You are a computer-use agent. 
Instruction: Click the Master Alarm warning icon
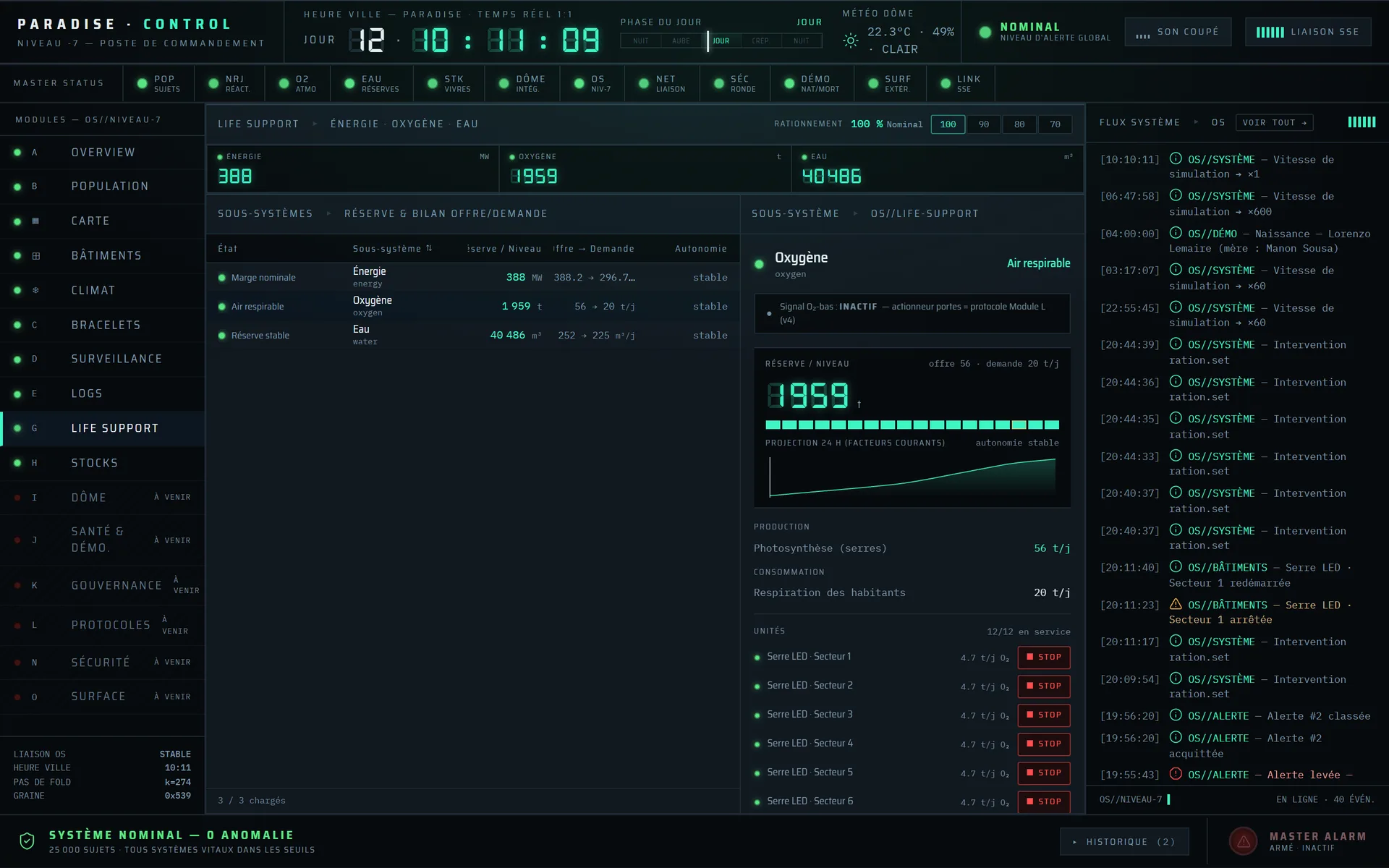(1244, 841)
